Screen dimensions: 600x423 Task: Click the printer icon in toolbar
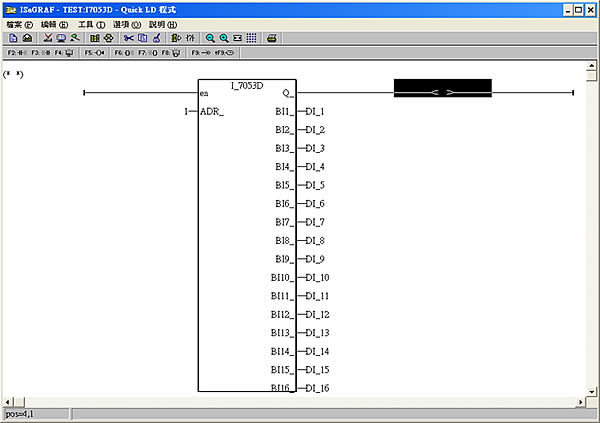click(271, 37)
